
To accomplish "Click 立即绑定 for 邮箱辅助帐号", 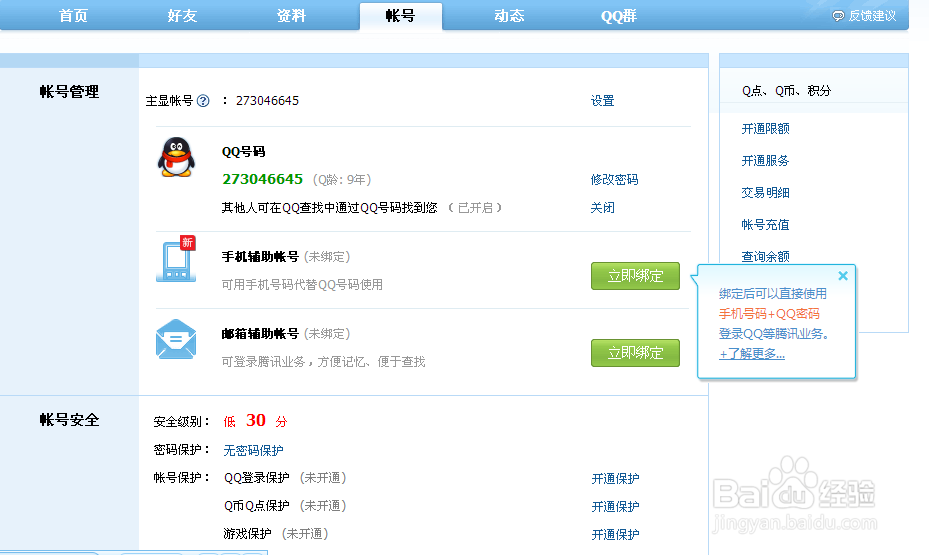I will (635, 353).
